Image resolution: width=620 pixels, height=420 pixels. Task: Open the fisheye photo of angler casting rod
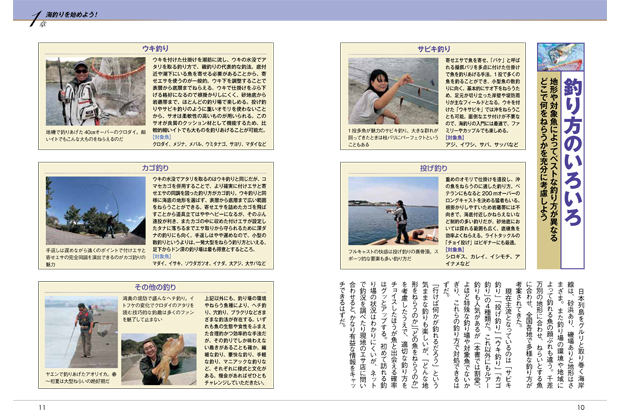click(96, 210)
